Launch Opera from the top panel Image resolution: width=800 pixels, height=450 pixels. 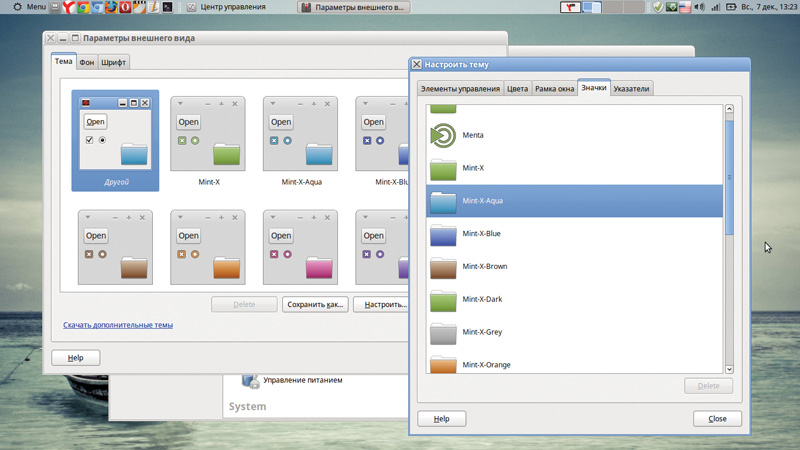[125, 7]
